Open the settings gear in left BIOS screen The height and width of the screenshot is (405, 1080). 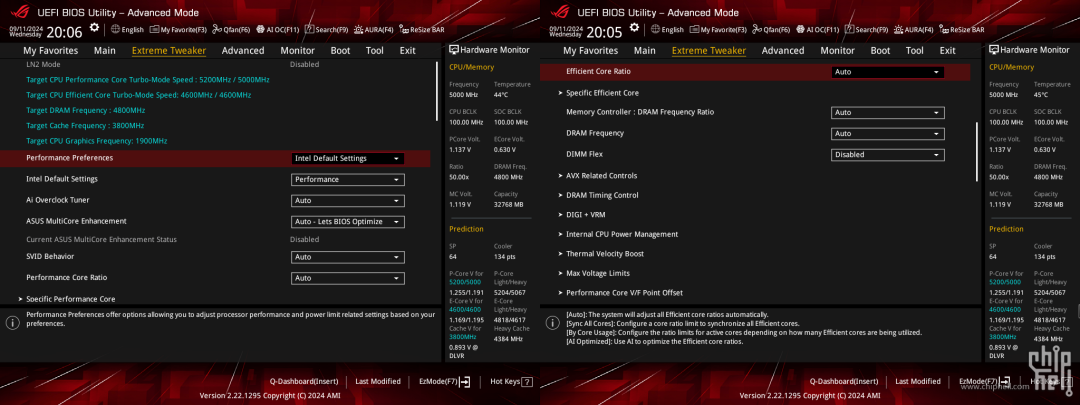point(94,28)
